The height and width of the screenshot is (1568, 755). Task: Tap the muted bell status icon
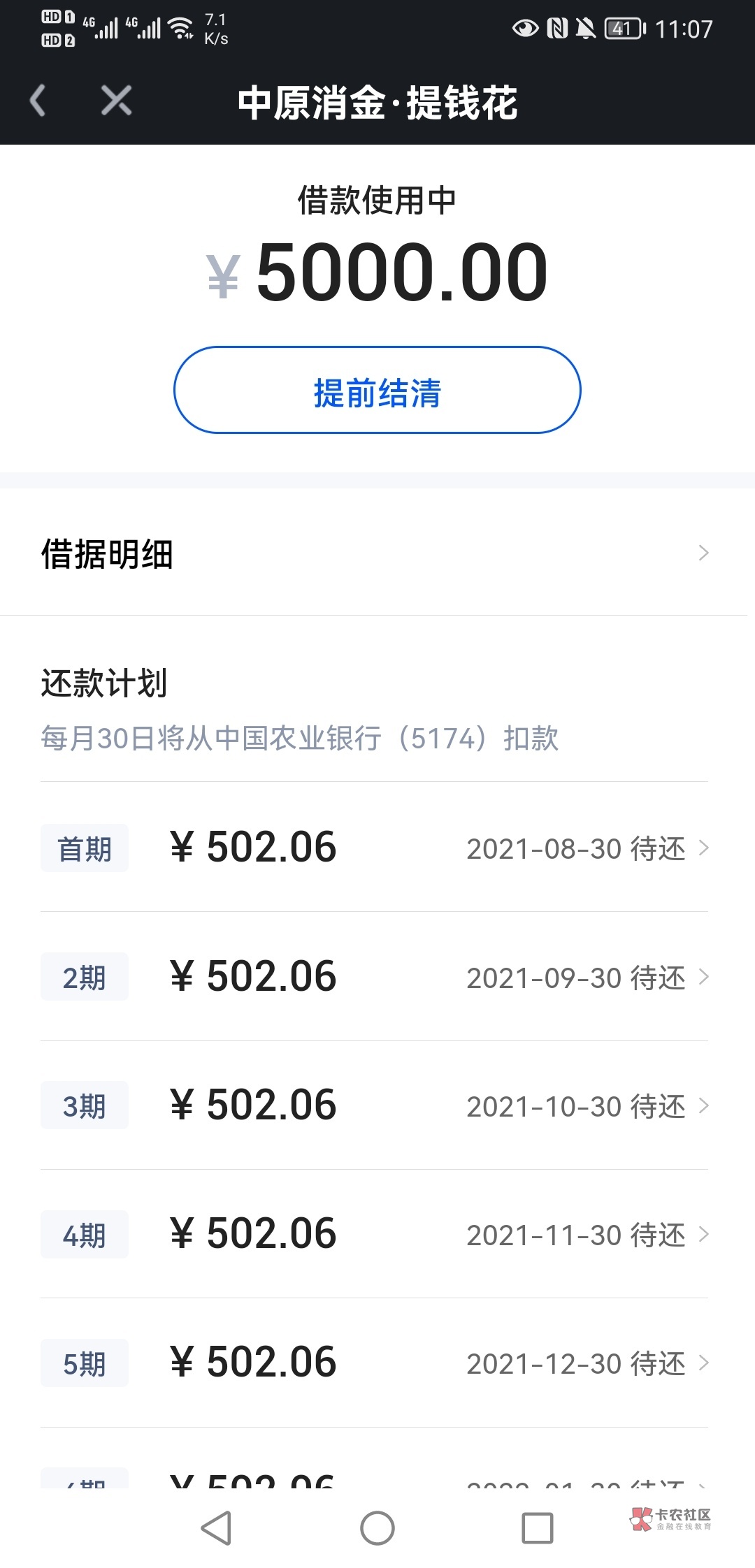585,29
